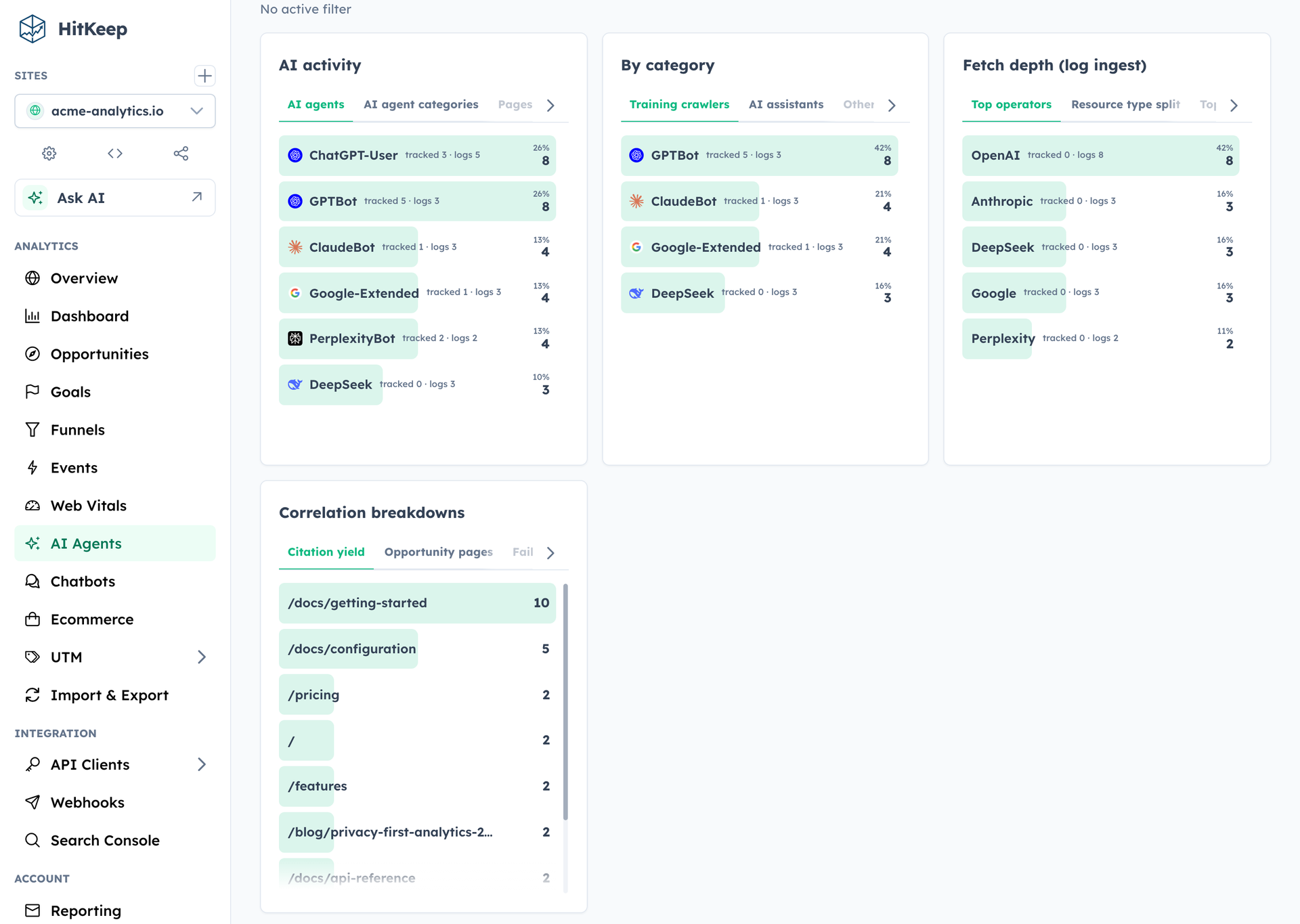Select the Top operators tab
The height and width of the screenshot is (924, 1300).
(1011, 105)
